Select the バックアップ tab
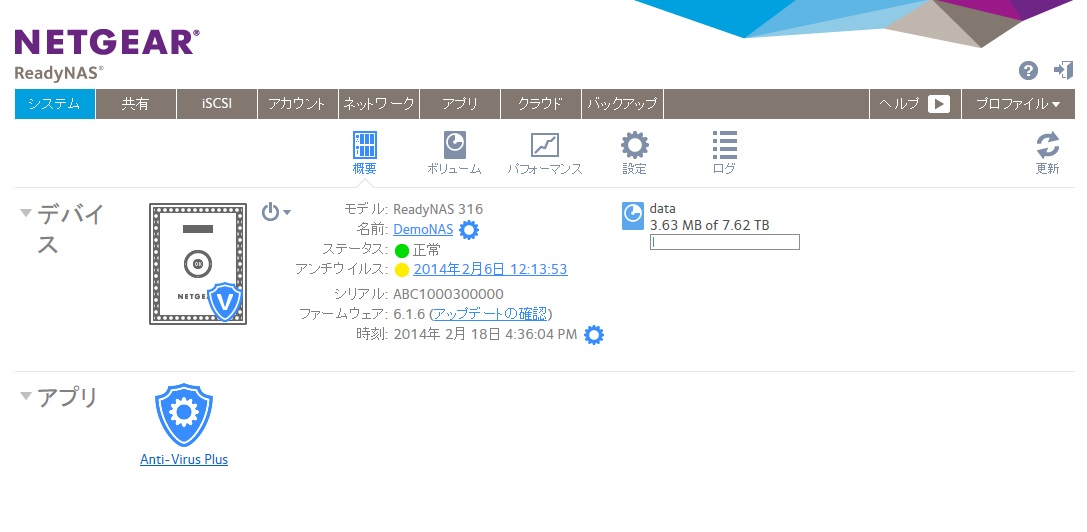 pos(623,104)
